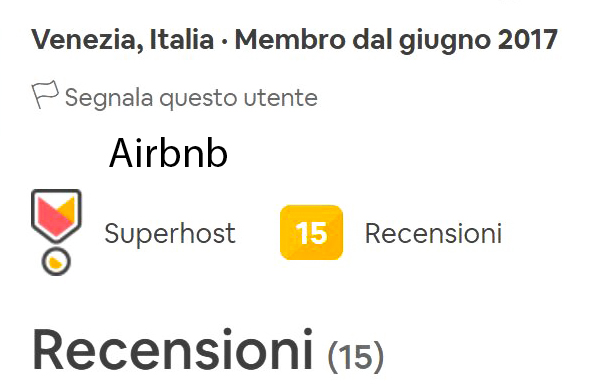Click the word 'utente' in the report link
The height and width of the screenshot is (384, 591).
coord(280,98)
